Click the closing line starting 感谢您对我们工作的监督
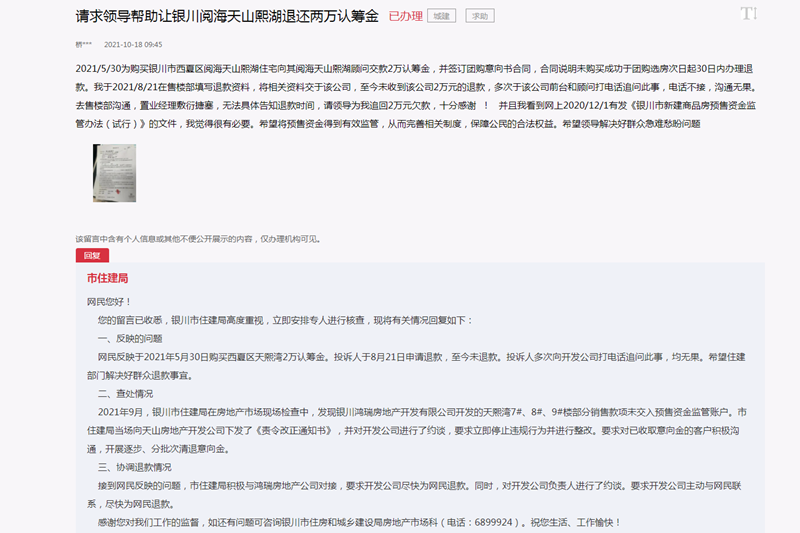The width and height of the screenshot is (800, 533). [360, 522]
